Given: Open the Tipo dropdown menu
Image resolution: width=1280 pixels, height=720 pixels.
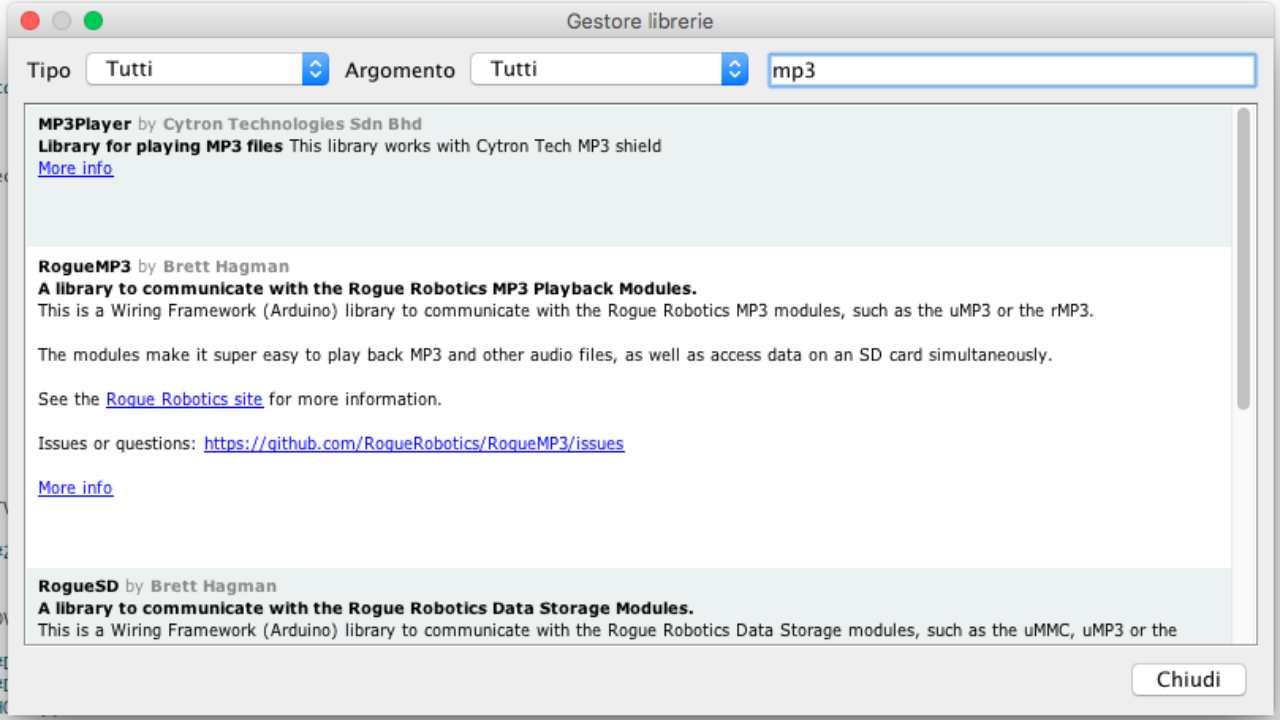Looking at the screenshot, I should tap(207, 69).
